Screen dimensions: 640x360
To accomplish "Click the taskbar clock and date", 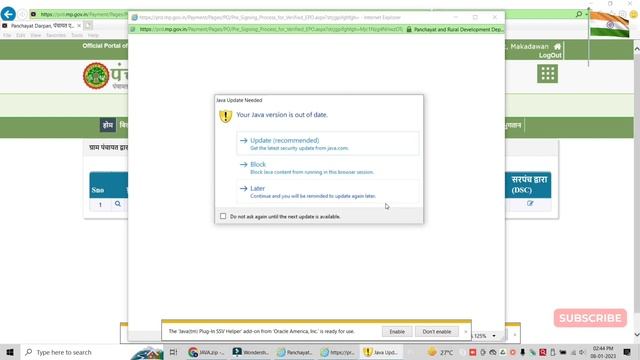I will point(603,352).
